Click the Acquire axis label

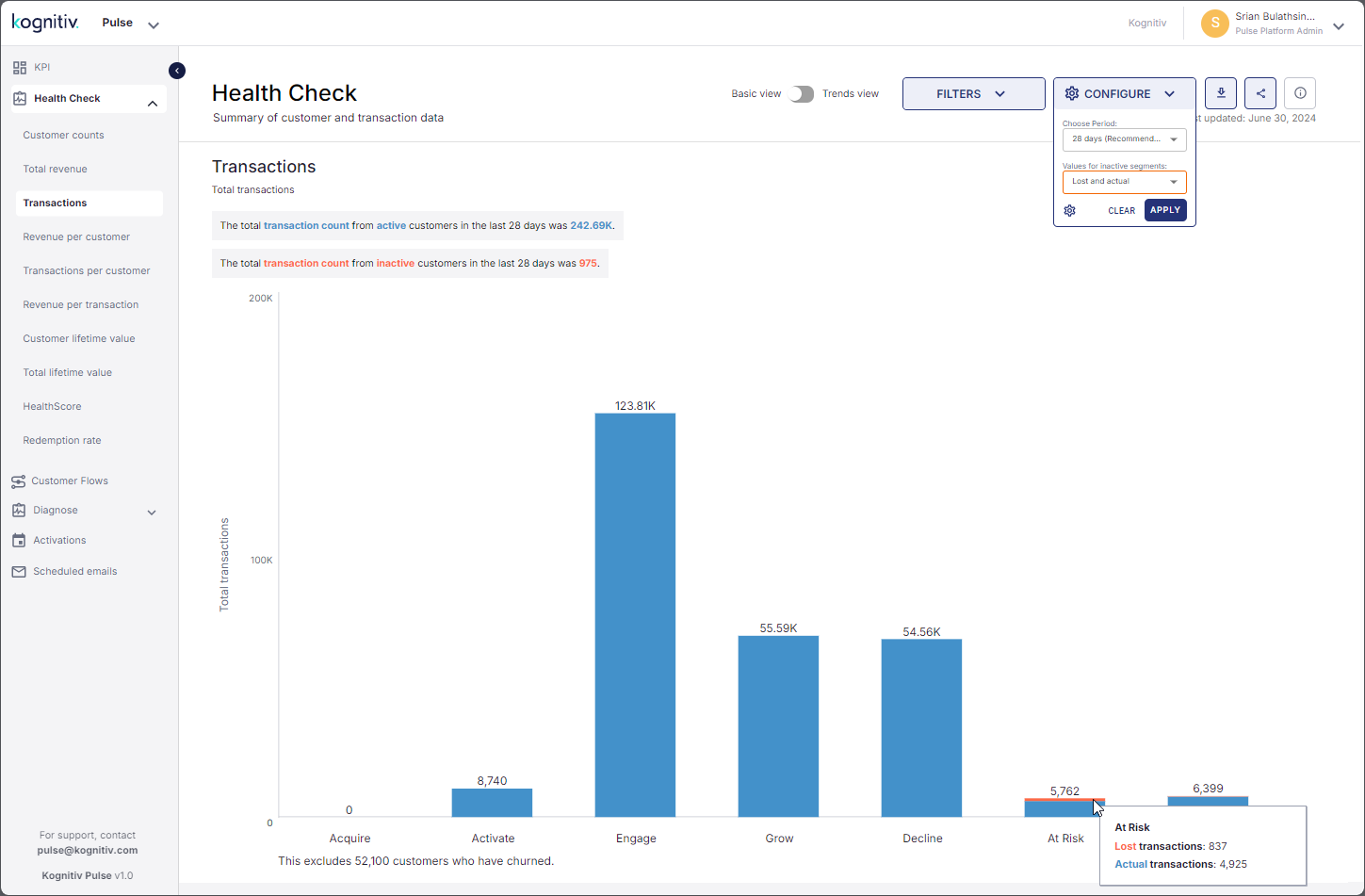pyautogui.click(x=349, y=839)
